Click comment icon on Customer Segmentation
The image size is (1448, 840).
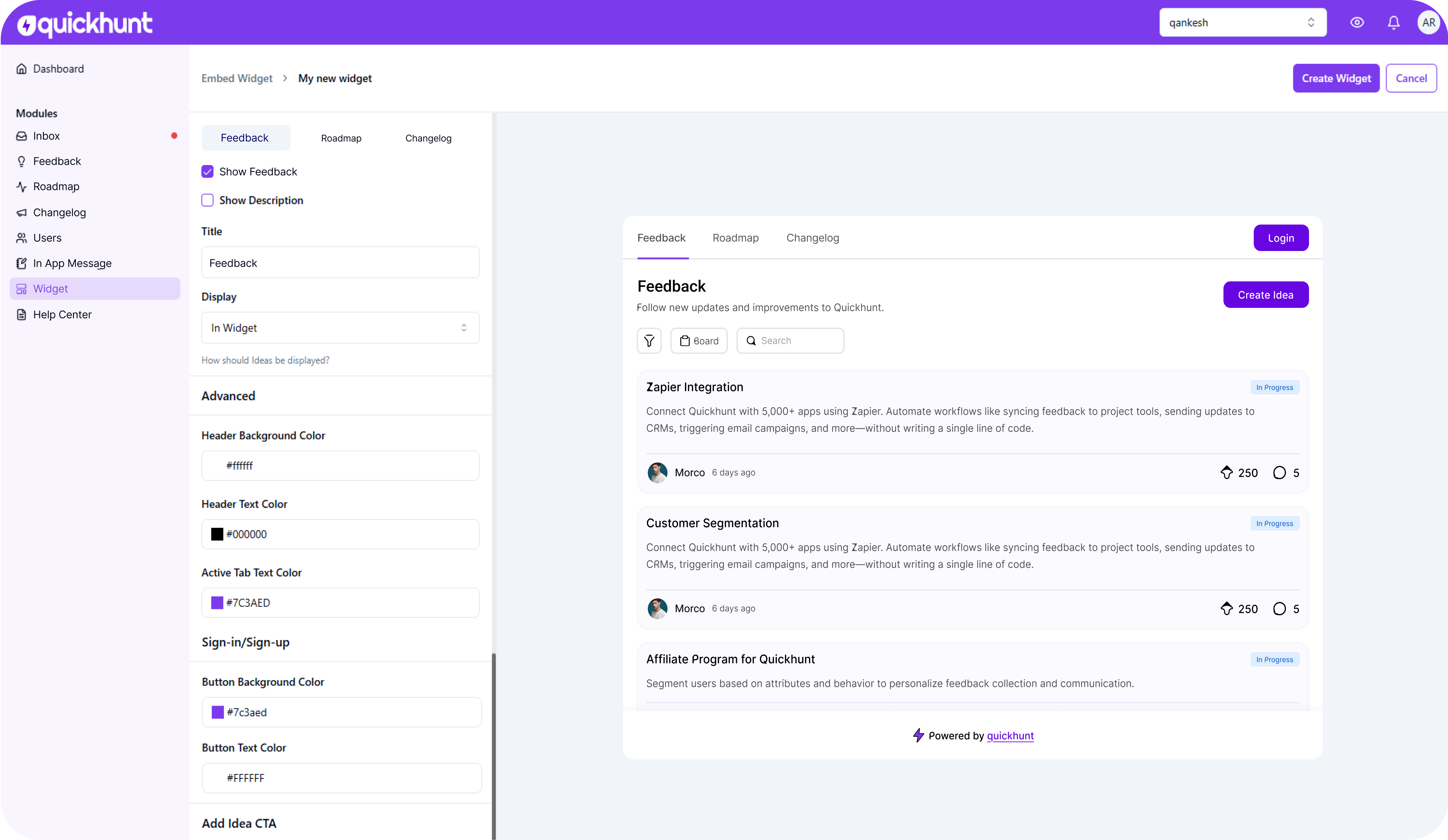click(1280, 608)
